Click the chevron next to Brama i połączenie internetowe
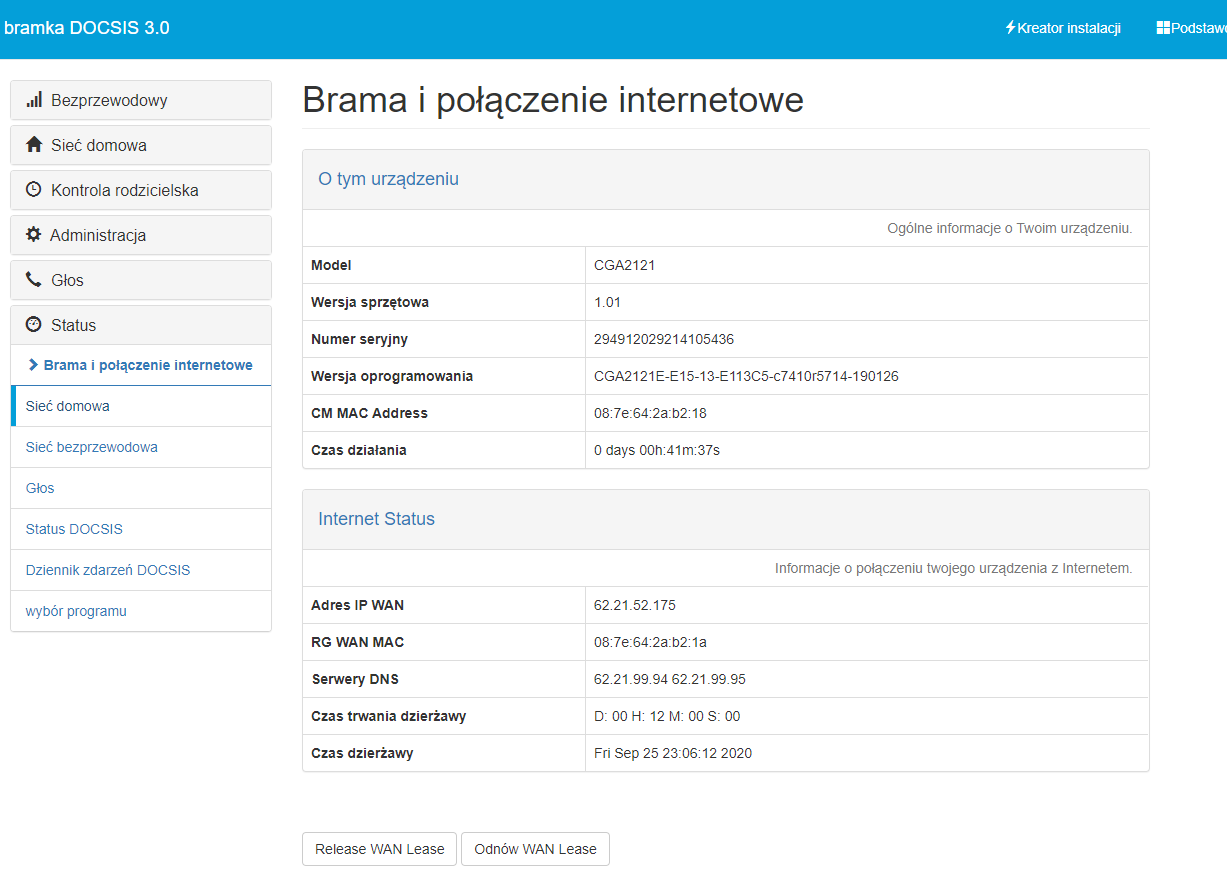 33,365
